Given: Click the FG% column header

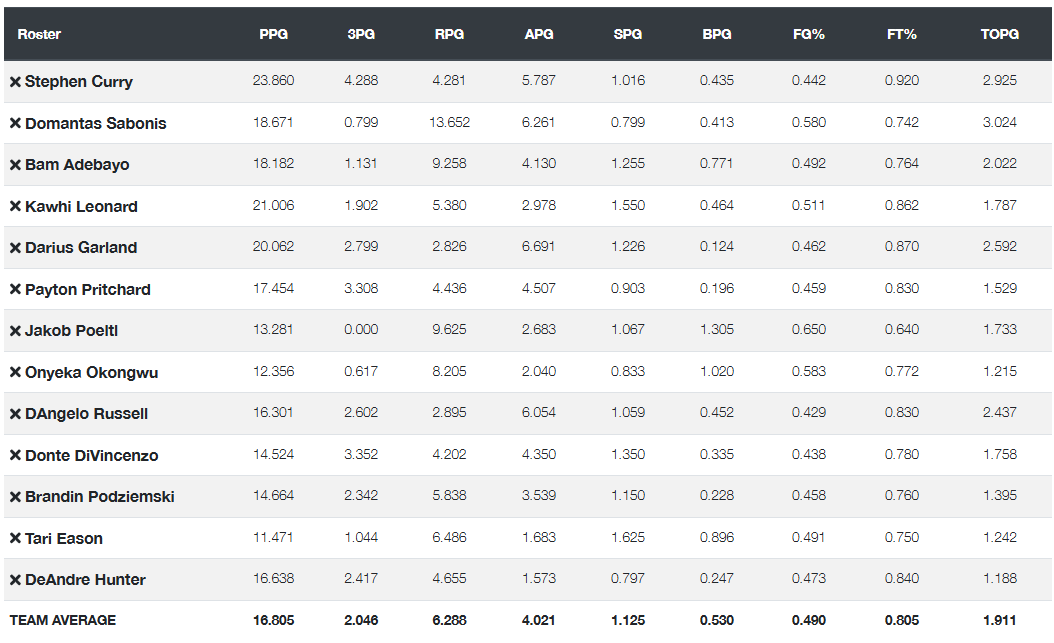Looking at the screenshot, I should (808, 34).
